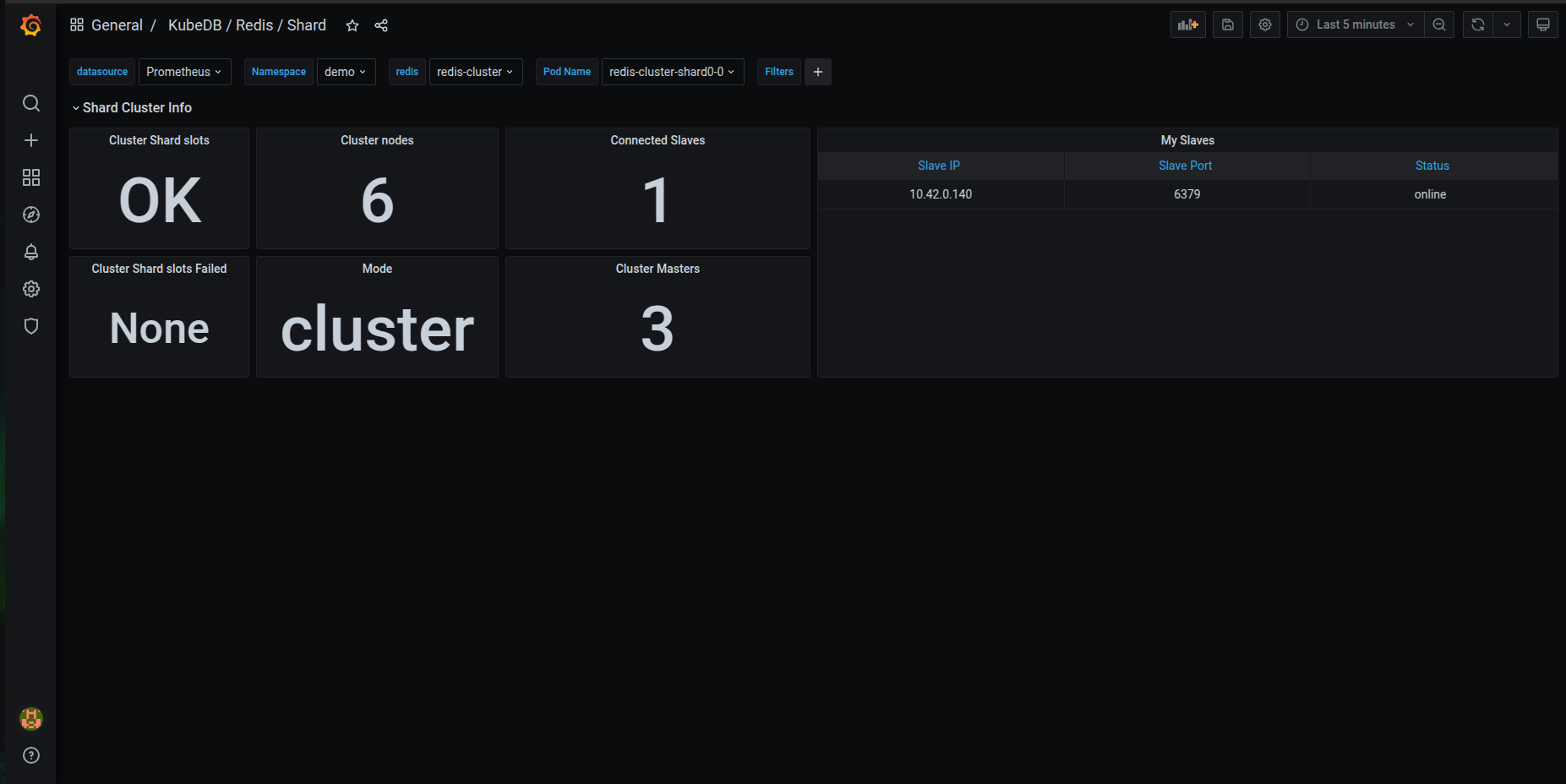1566x784 pixels.
Task: Open the Cluster nodes panel title menu
Action: coord(377,140)
